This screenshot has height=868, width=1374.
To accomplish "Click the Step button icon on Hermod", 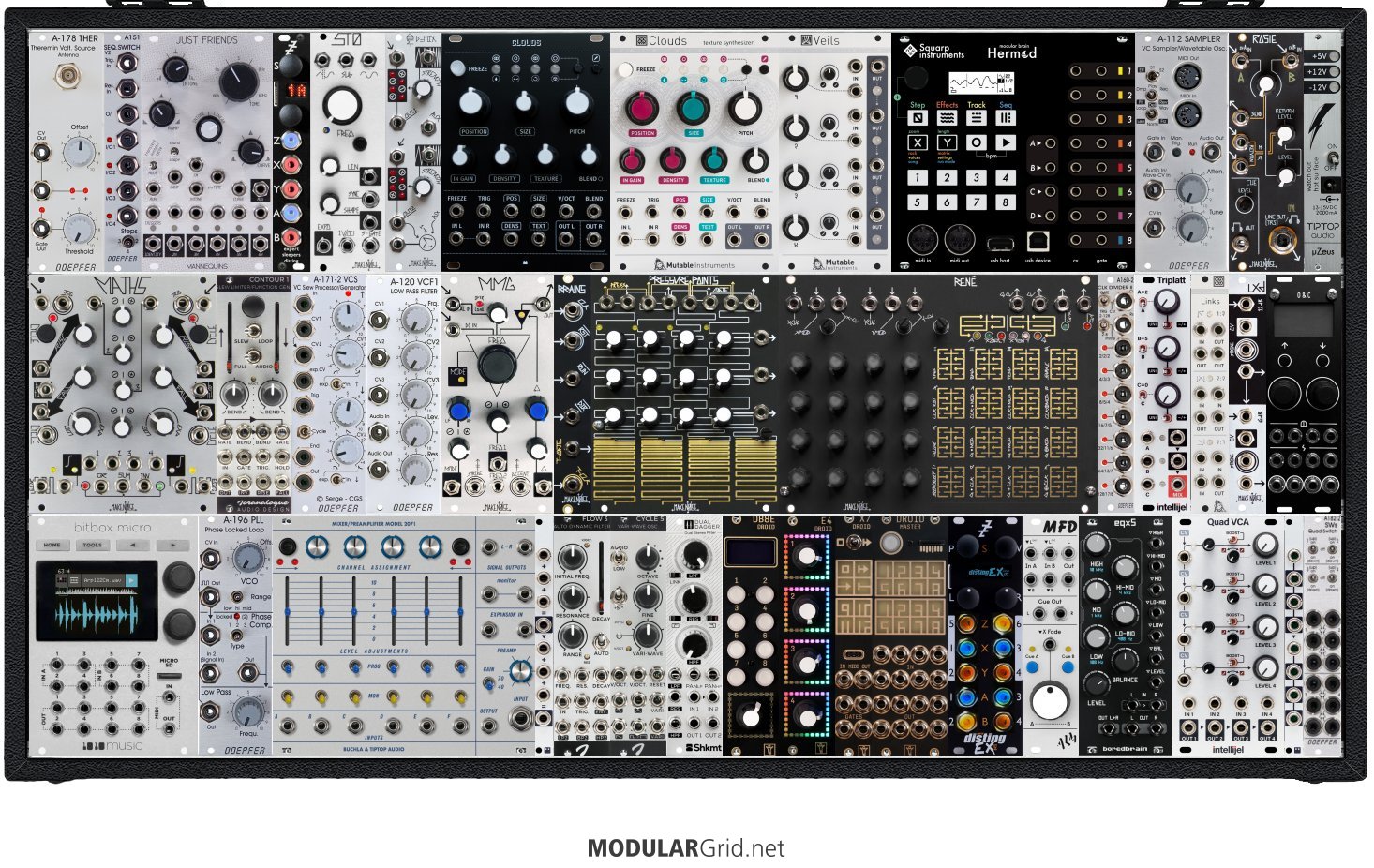I will tap(918, 118).
